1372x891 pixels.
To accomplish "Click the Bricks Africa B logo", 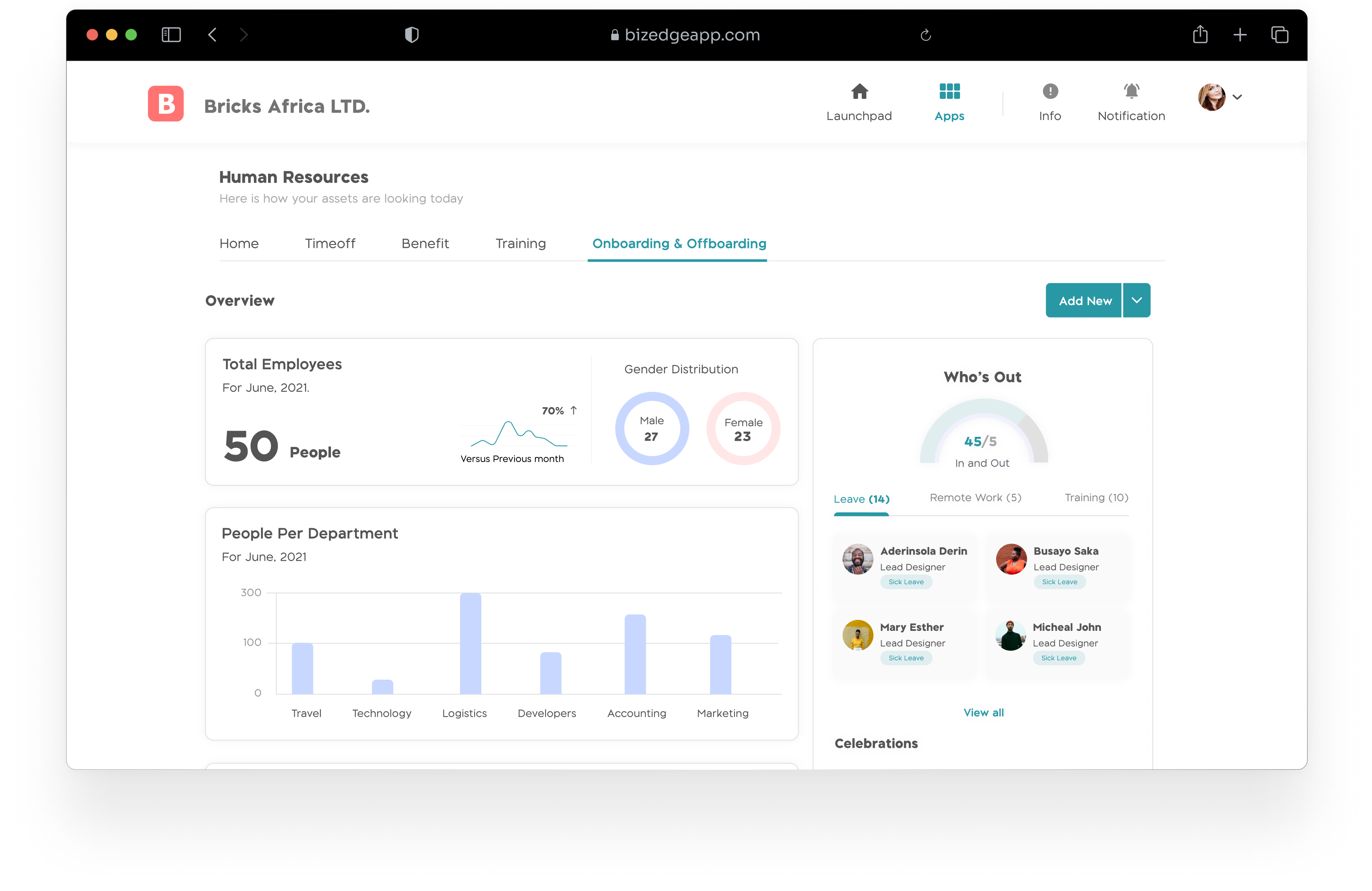I will [166, 104].
